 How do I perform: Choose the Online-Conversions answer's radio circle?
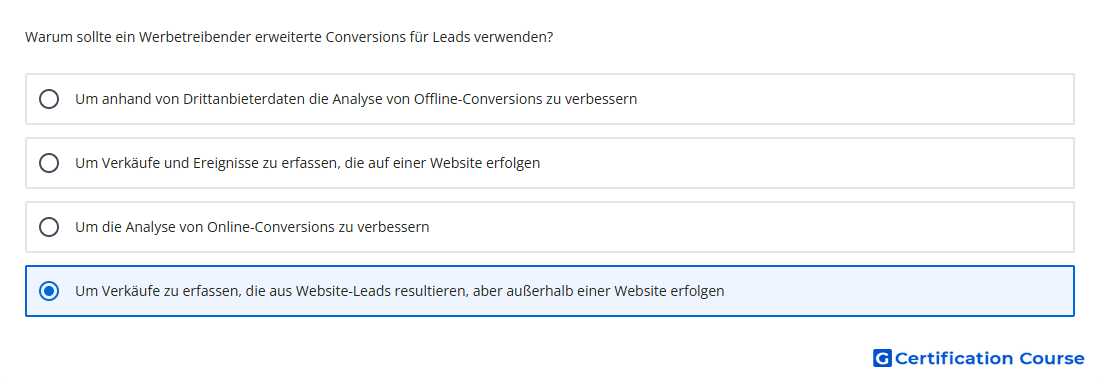tap(49, 227)
